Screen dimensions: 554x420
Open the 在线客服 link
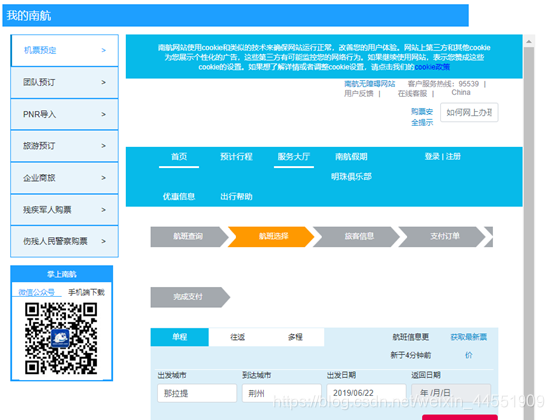(412, 93)
